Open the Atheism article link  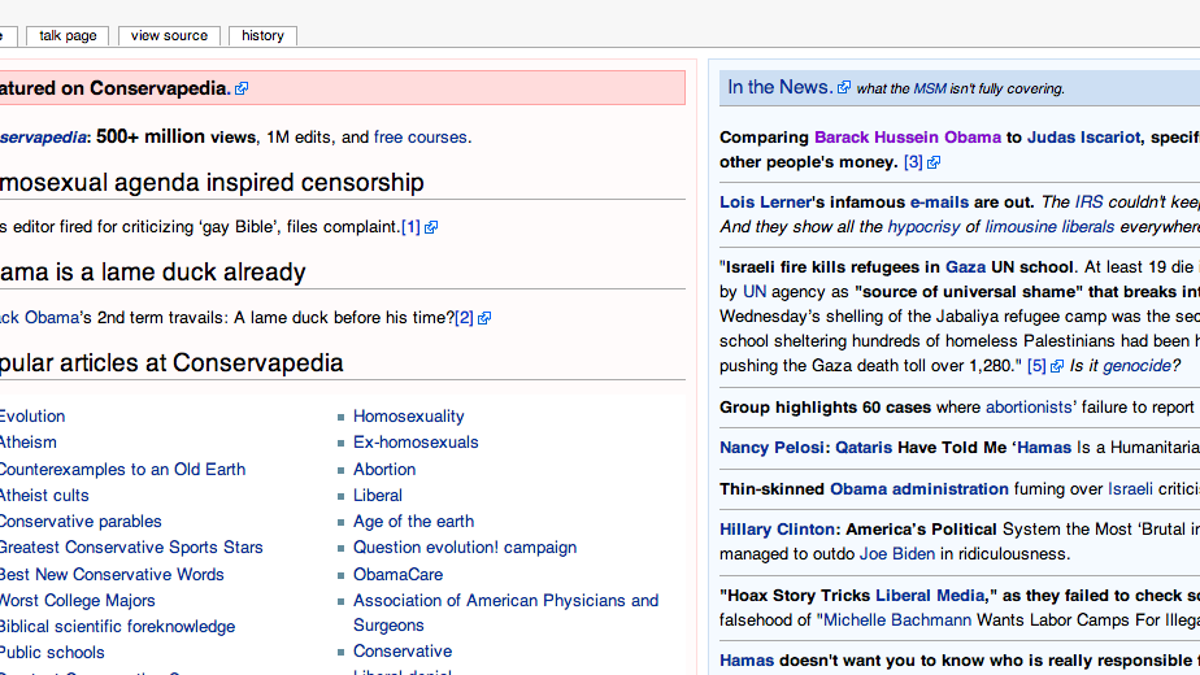pos(28,442)
